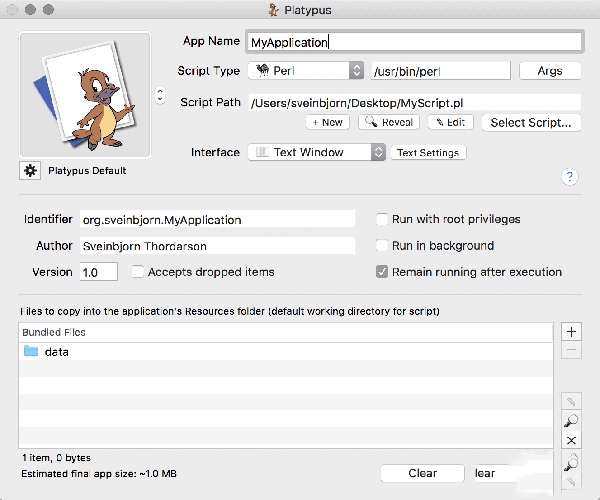Click the interpreter path field /usr/bin/perl
This screenshot has height=500, width=600.
tap(441, 71)
